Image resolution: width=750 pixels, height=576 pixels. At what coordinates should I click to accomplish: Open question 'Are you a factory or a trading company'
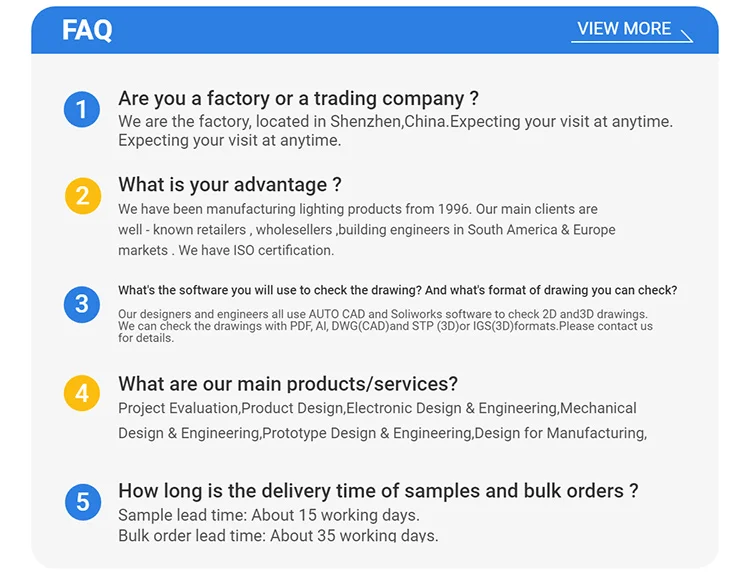point(298,98)
